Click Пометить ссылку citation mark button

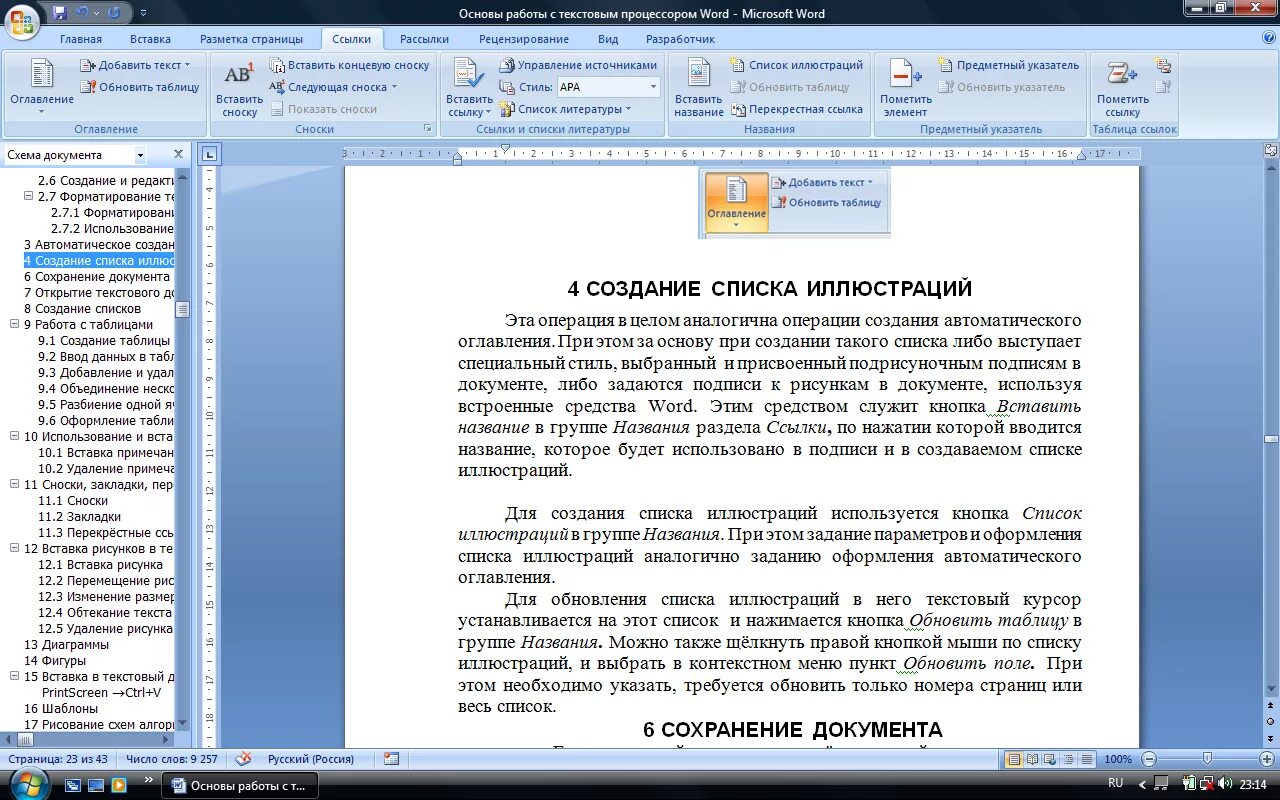click(1122, 89)
